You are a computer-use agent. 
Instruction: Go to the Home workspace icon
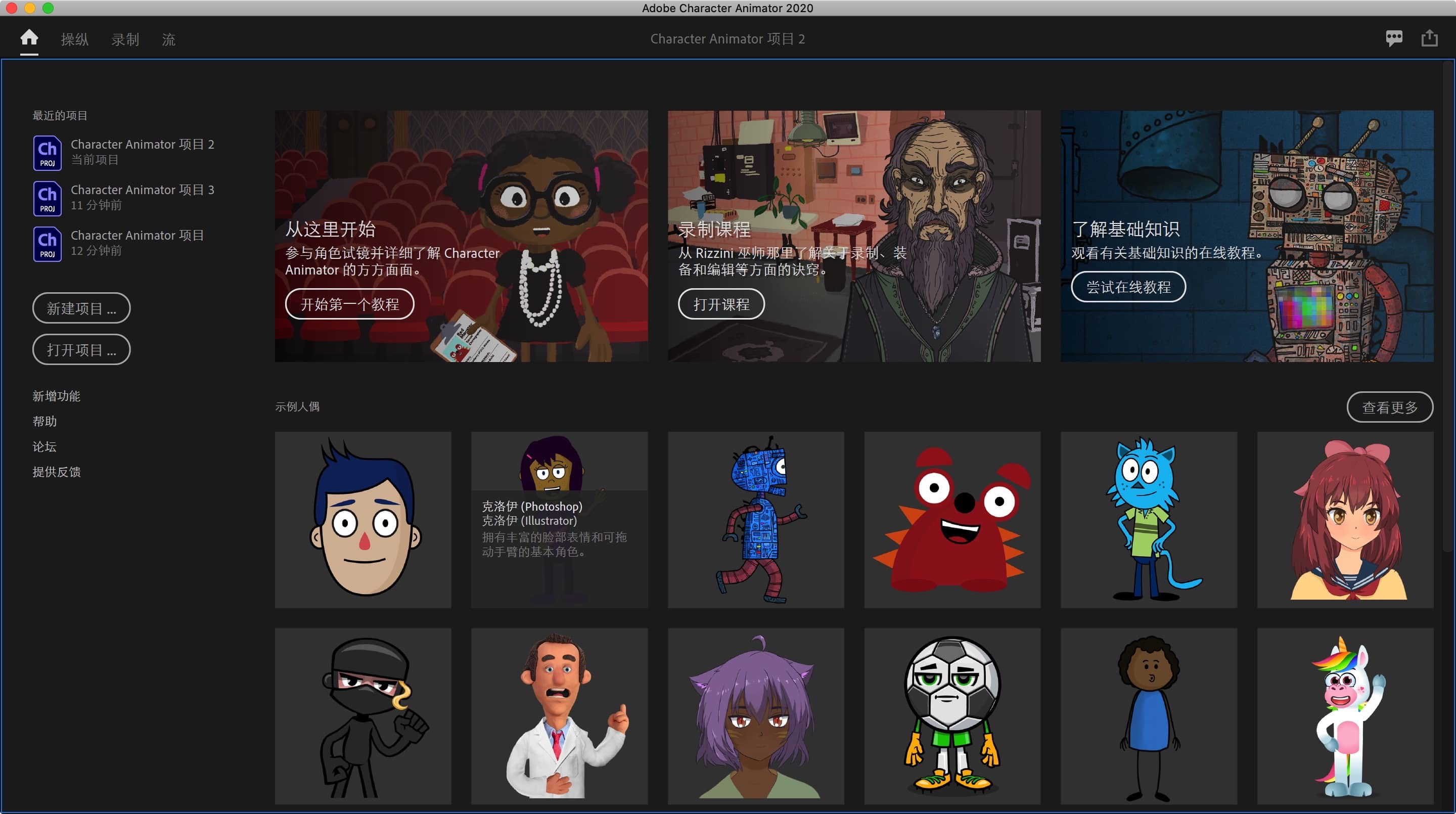click(29, 38)
